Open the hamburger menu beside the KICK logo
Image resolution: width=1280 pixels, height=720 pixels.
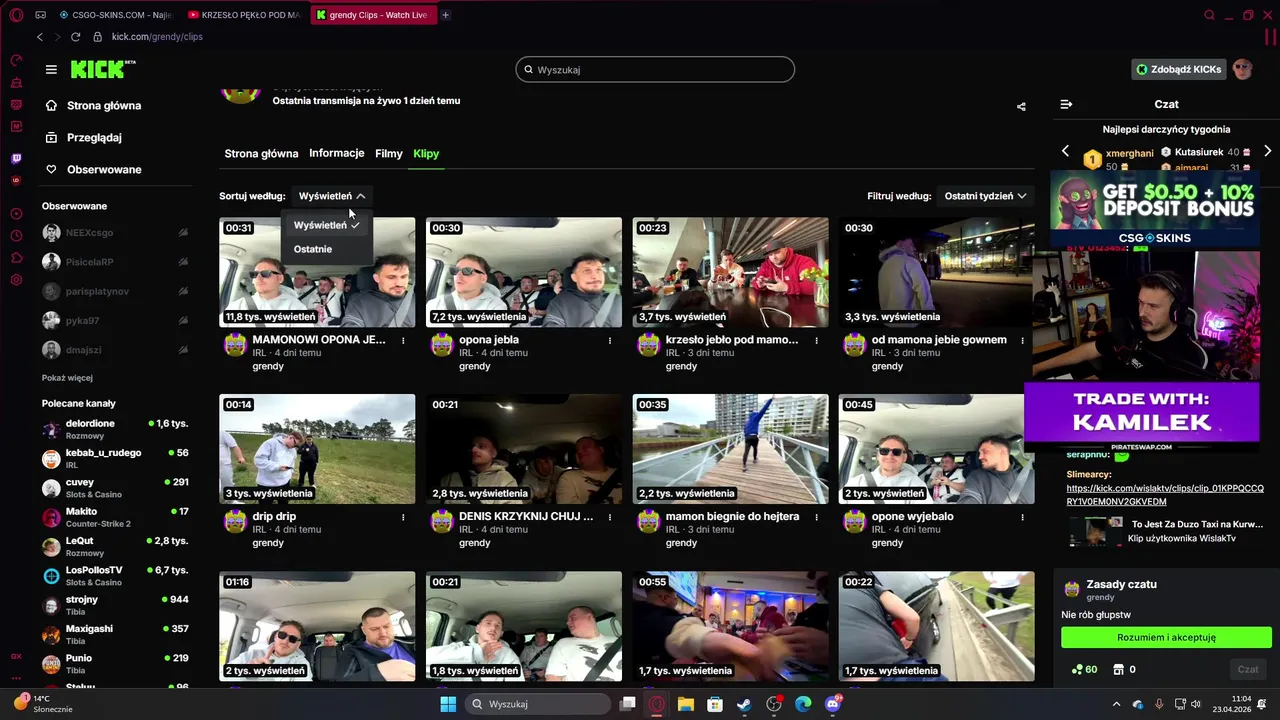(51, 69)
